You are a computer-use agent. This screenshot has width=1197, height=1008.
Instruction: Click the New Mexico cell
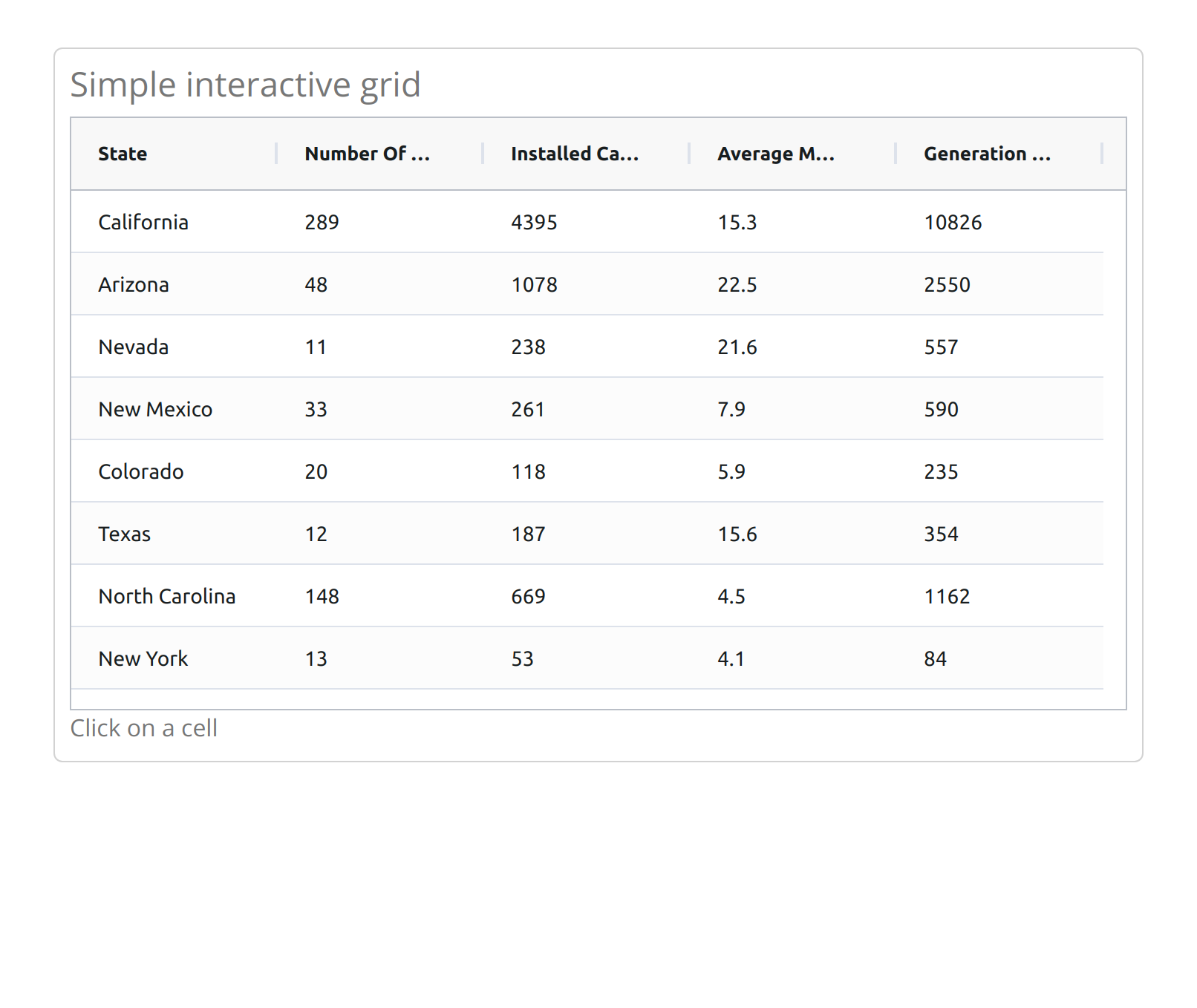174,409
